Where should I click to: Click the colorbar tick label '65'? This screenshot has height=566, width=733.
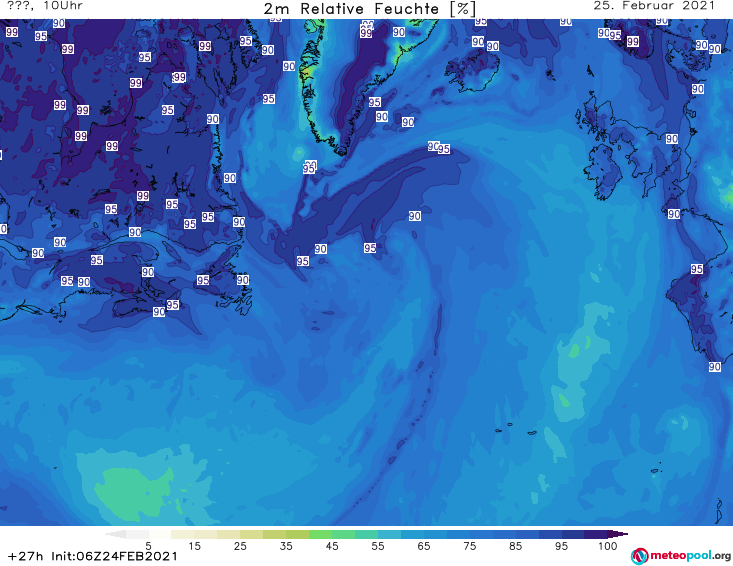tap(424, 546)
